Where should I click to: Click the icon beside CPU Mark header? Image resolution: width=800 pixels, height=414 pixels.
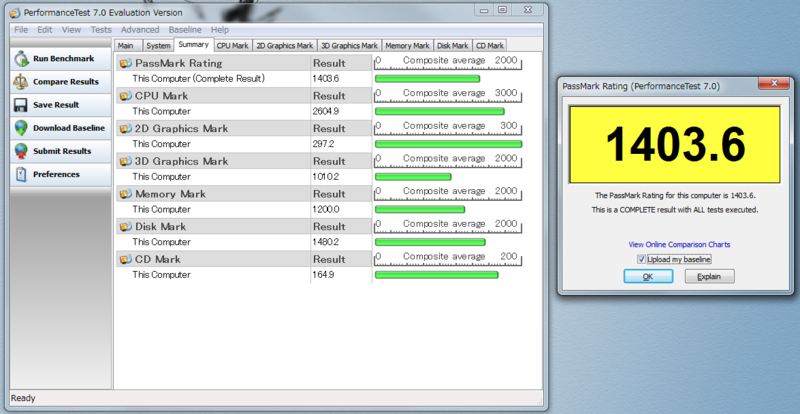pyautogui.click(x=125, y=96)
